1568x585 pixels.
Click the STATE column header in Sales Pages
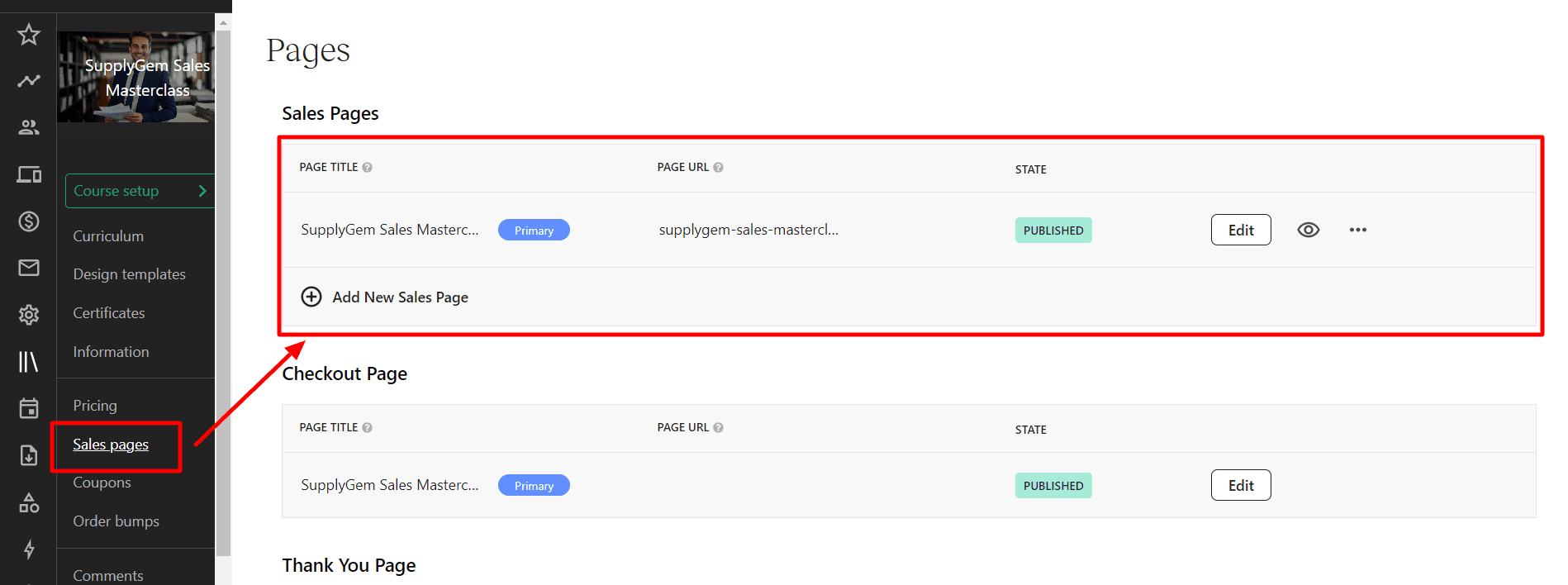click(x=1031, y=169)
